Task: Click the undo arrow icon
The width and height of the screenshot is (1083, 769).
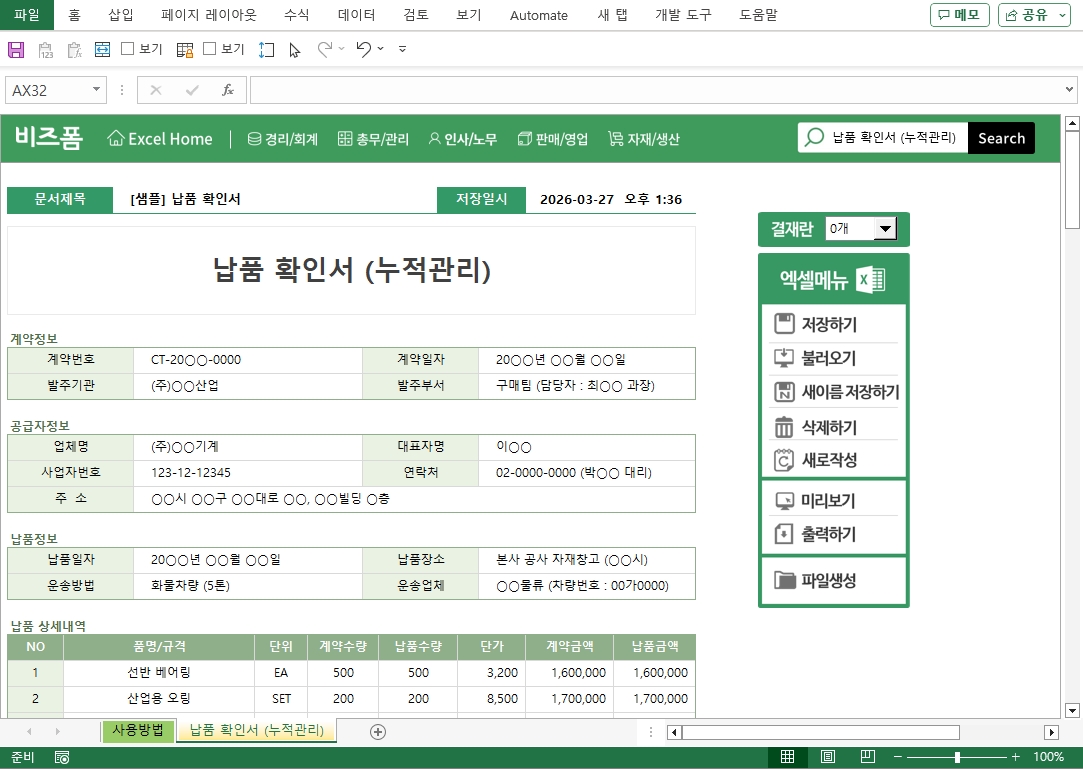Action: [364, 49]
